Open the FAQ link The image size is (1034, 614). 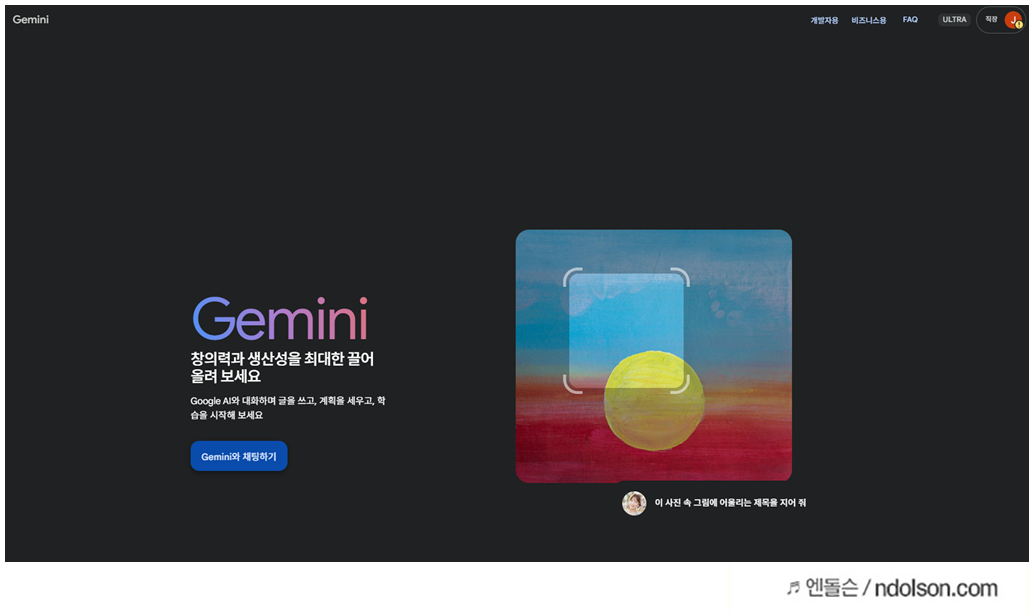[x=910, y=20]
